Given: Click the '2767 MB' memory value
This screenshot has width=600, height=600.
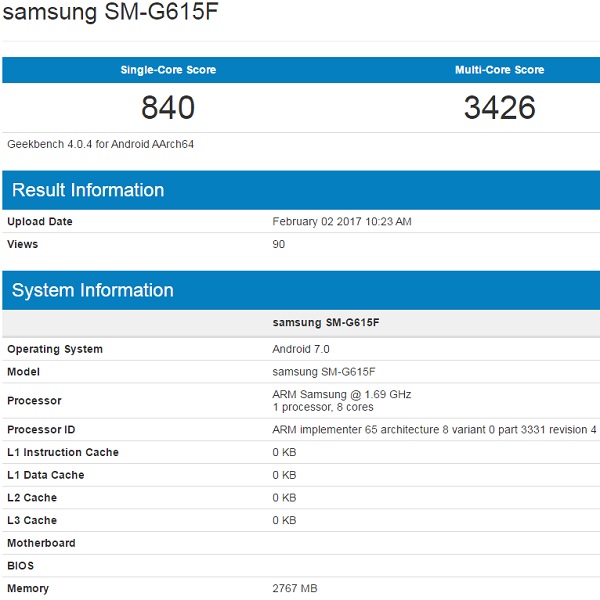Looking at the screenshot, I should [x=295, y=589].
